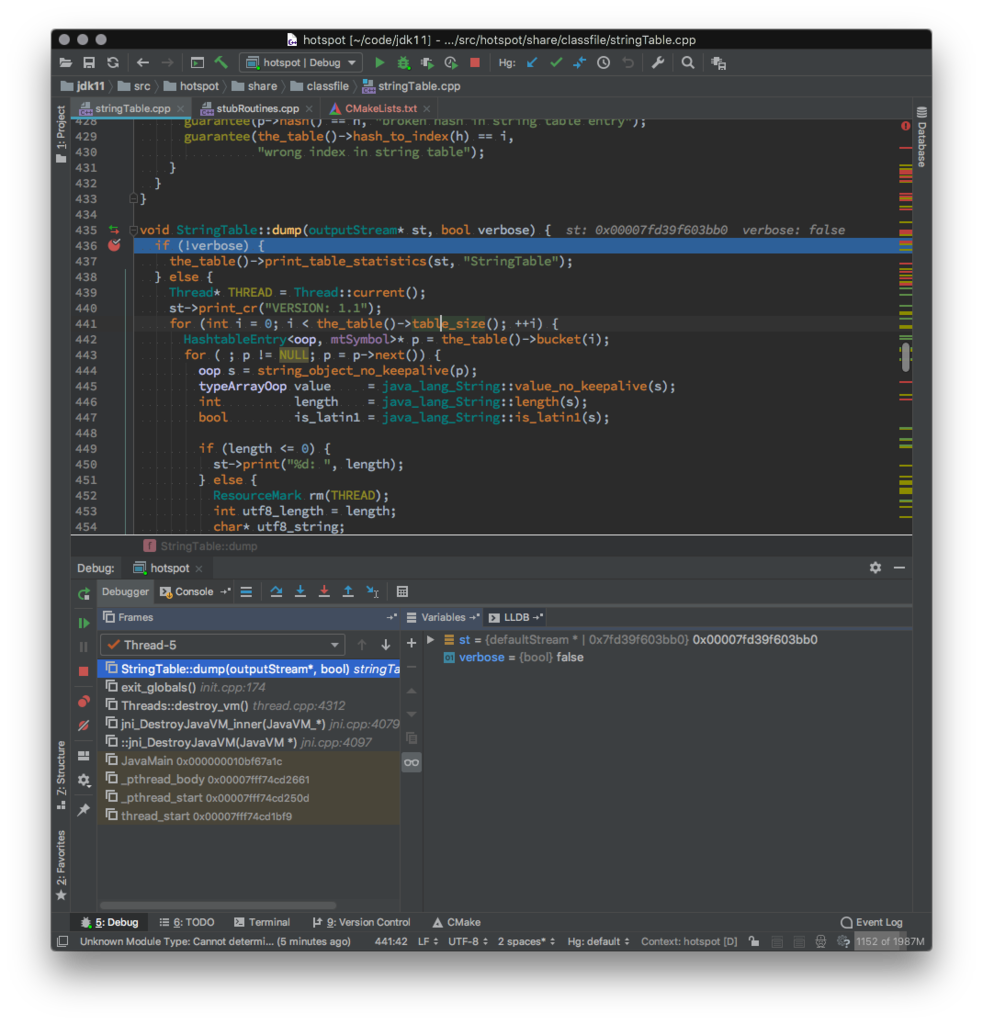Viewport: 983px width, 1024px height.
Task: Change the UTF-8 file encoding
Action: [x=469, y=941]
